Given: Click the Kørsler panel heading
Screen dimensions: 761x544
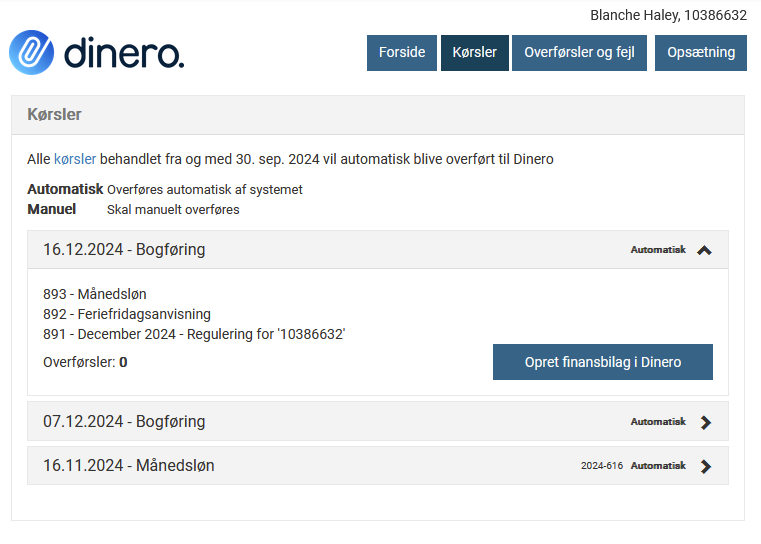Looking at the screenshot, I should coord(54,115).
